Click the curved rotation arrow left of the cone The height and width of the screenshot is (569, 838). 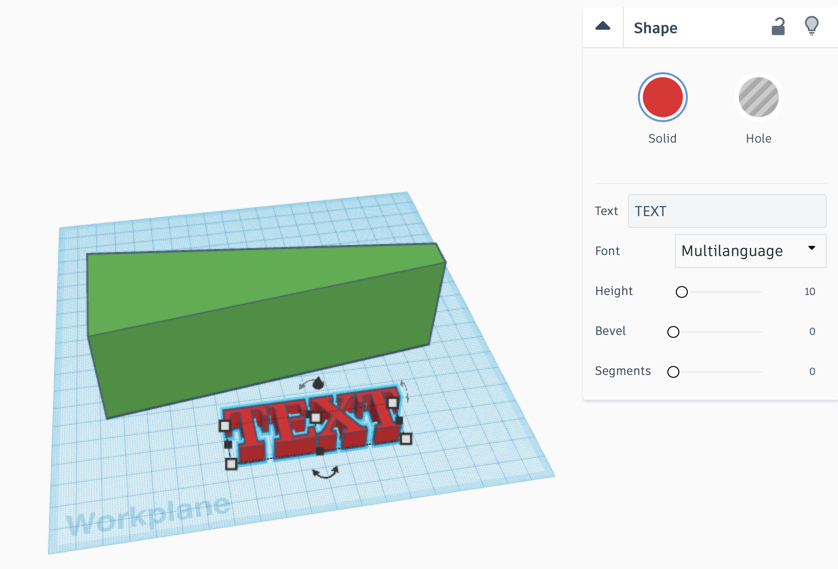304,385
